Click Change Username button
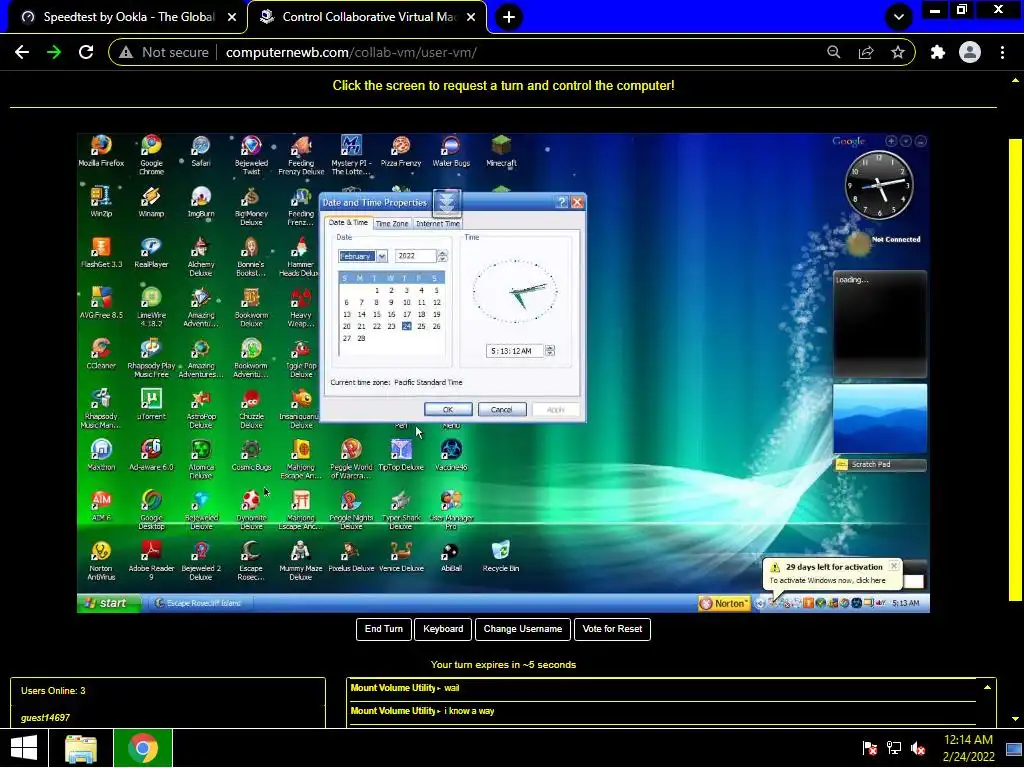Screen dimensions: 1024x768 pos(522,629)
